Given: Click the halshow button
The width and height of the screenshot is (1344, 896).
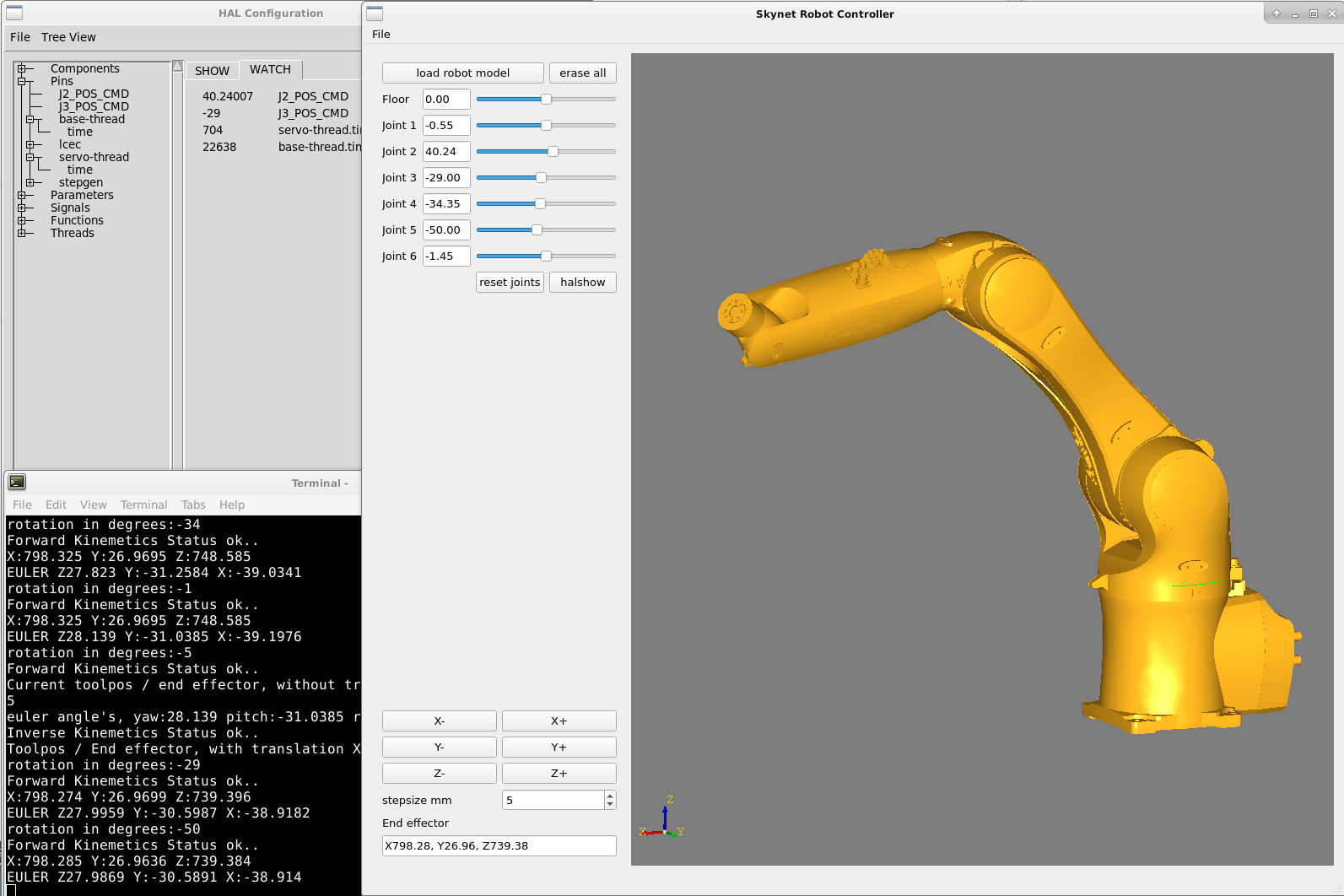Looking at the screenshot, I should tap(583, 282).
